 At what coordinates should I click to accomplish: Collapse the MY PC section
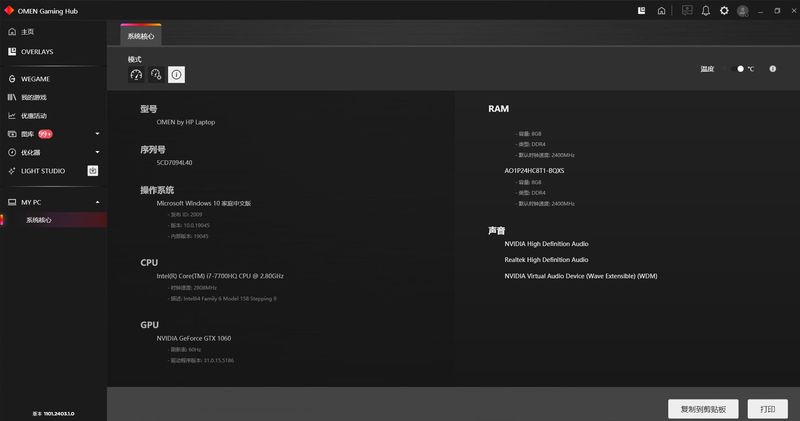(x=97, y=202)
